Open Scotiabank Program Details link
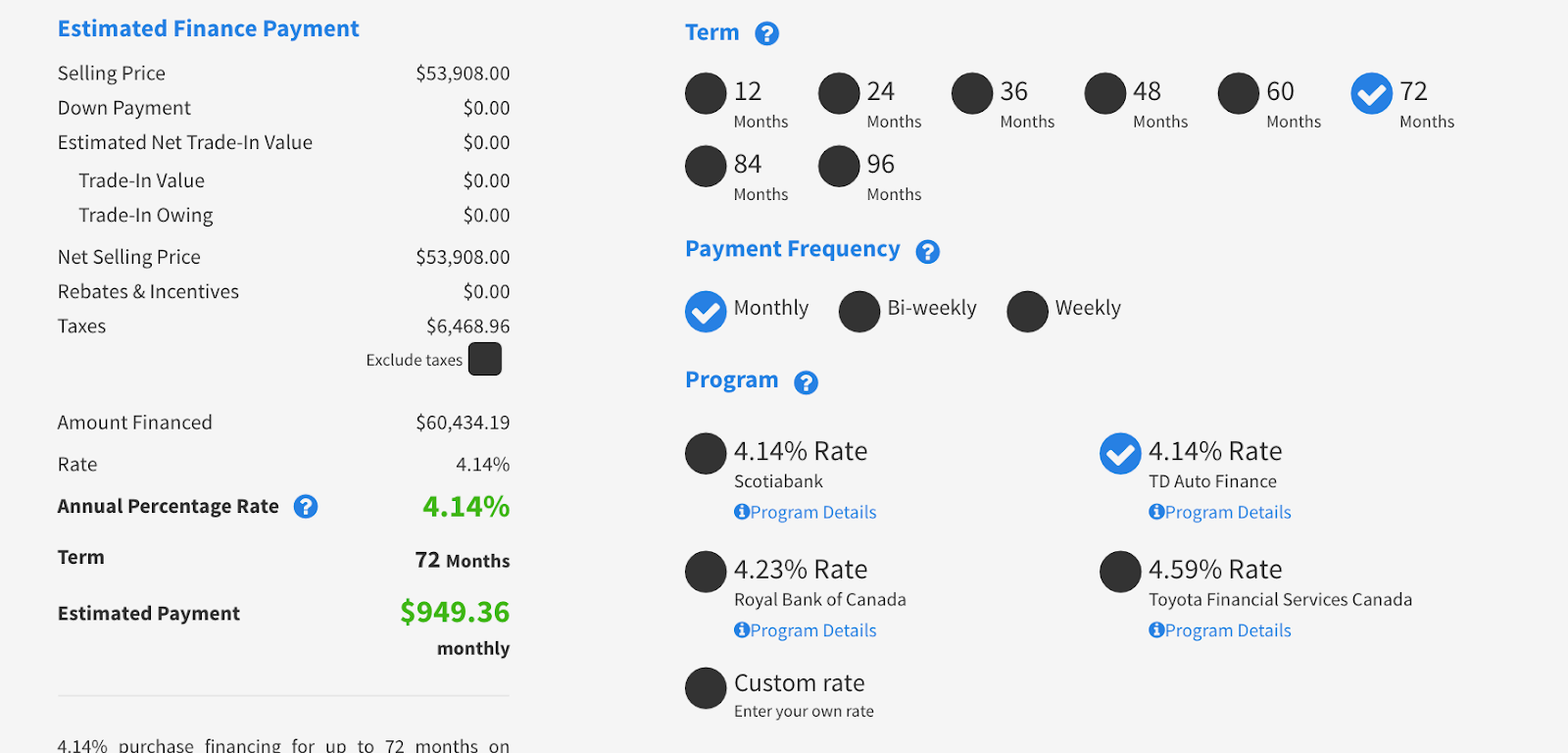The width and height of the screenshot is (1568, 753). point(806,512)
